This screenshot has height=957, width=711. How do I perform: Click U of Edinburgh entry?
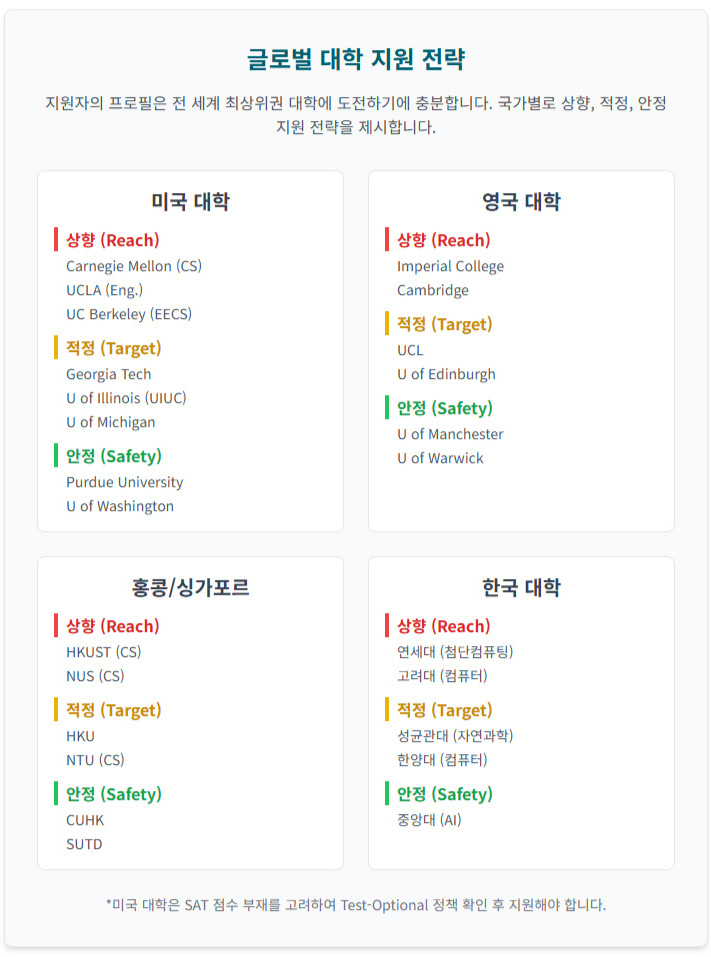click(446, 374)
